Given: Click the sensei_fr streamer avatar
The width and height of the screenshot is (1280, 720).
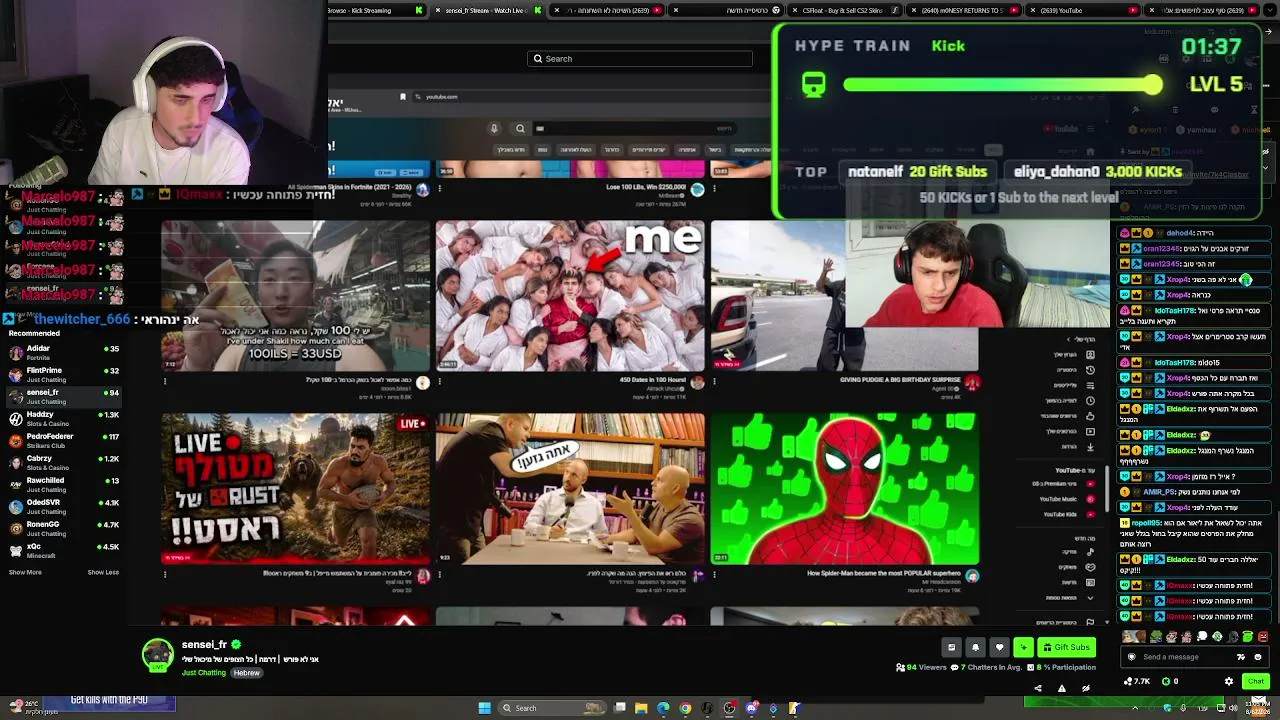Looking at the screenshot, I should point(157,655).
